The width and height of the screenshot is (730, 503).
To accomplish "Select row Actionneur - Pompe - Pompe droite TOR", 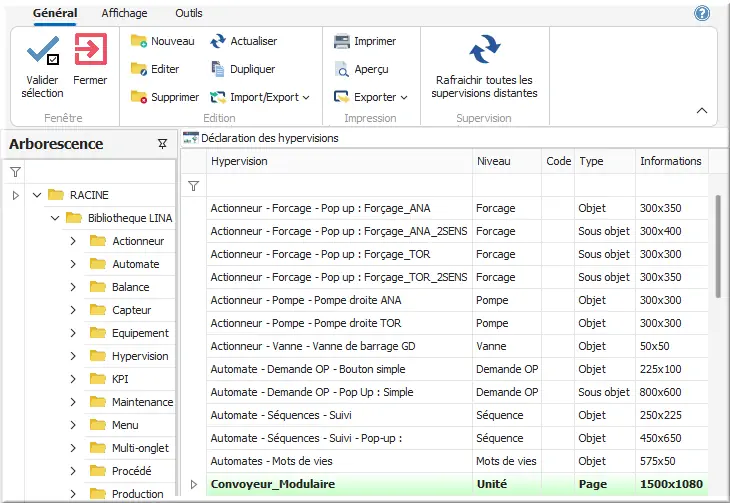I will 457,323.
